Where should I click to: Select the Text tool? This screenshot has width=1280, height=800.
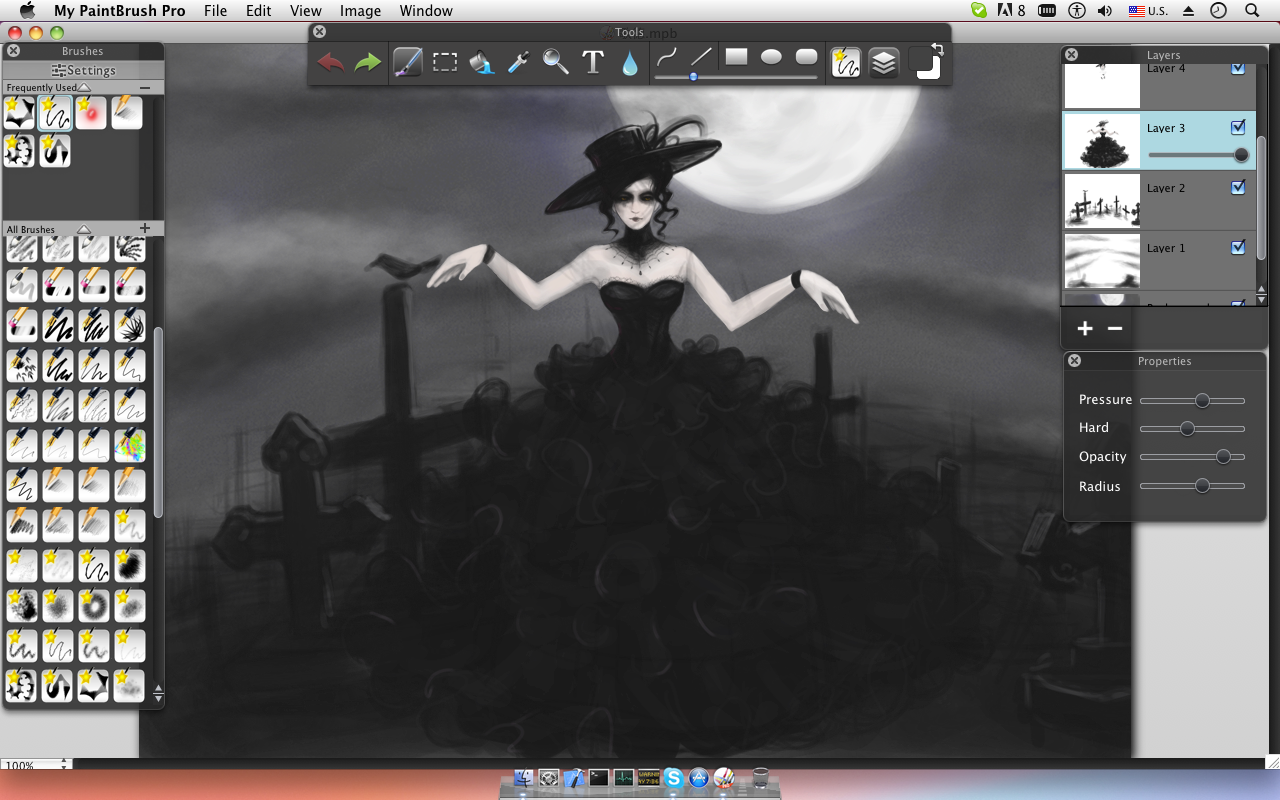[x=593, y=63]
